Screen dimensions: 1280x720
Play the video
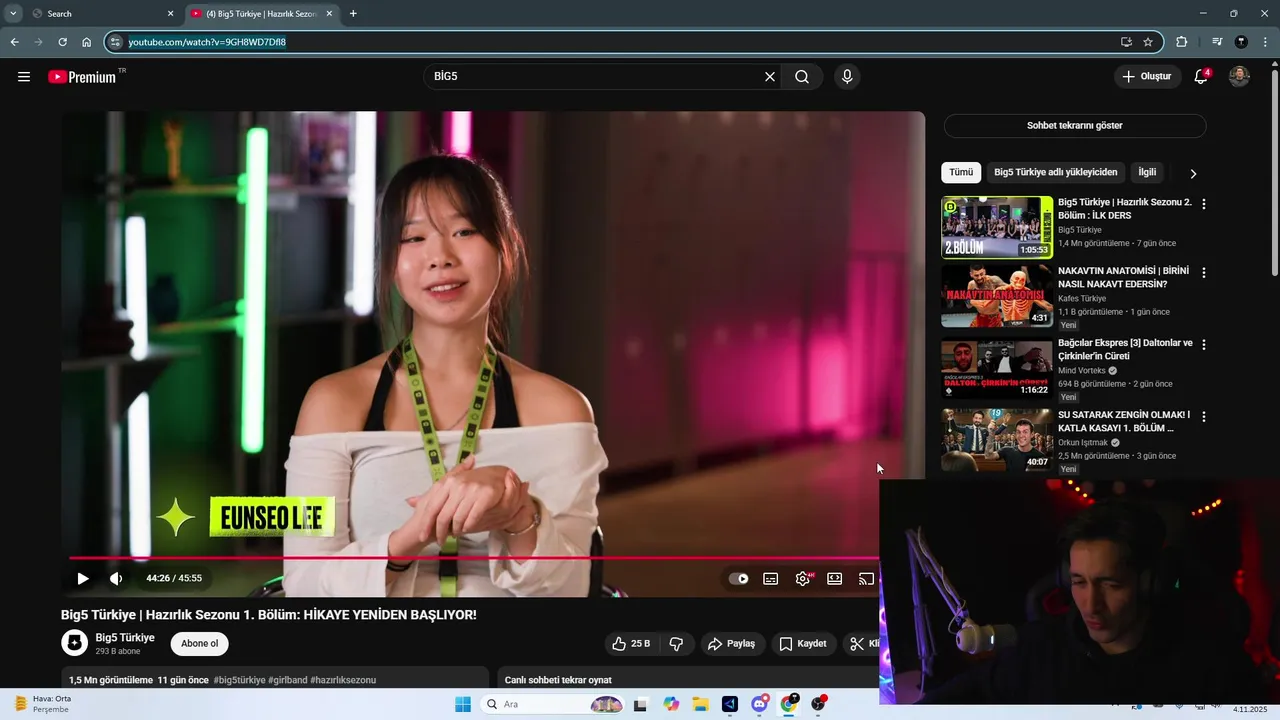[83, 578]
